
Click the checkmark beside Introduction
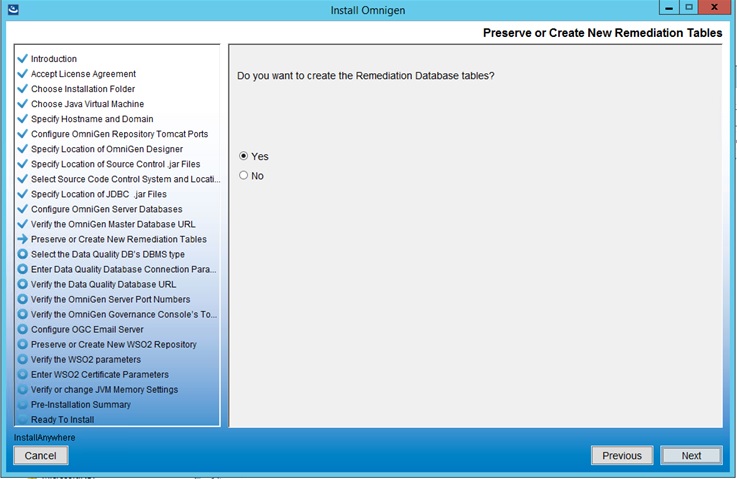coord(23,58)
